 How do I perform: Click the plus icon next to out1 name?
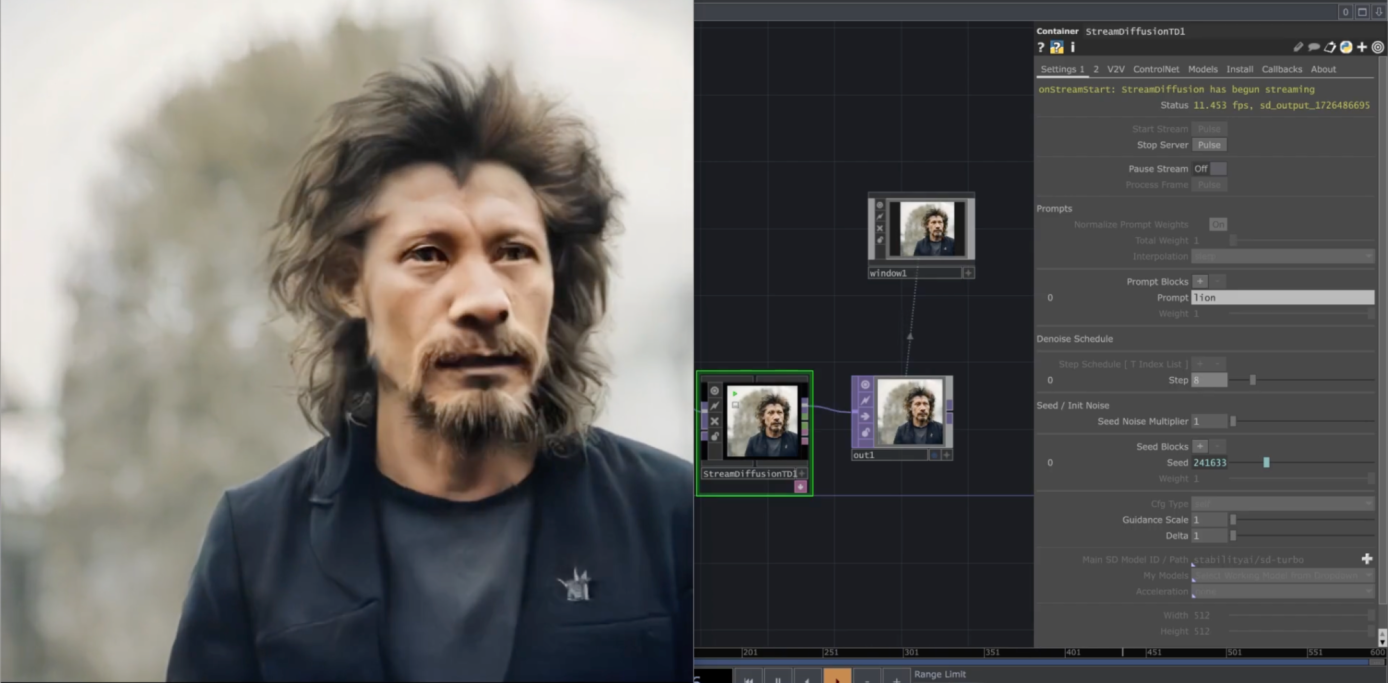tap(947, 455)
